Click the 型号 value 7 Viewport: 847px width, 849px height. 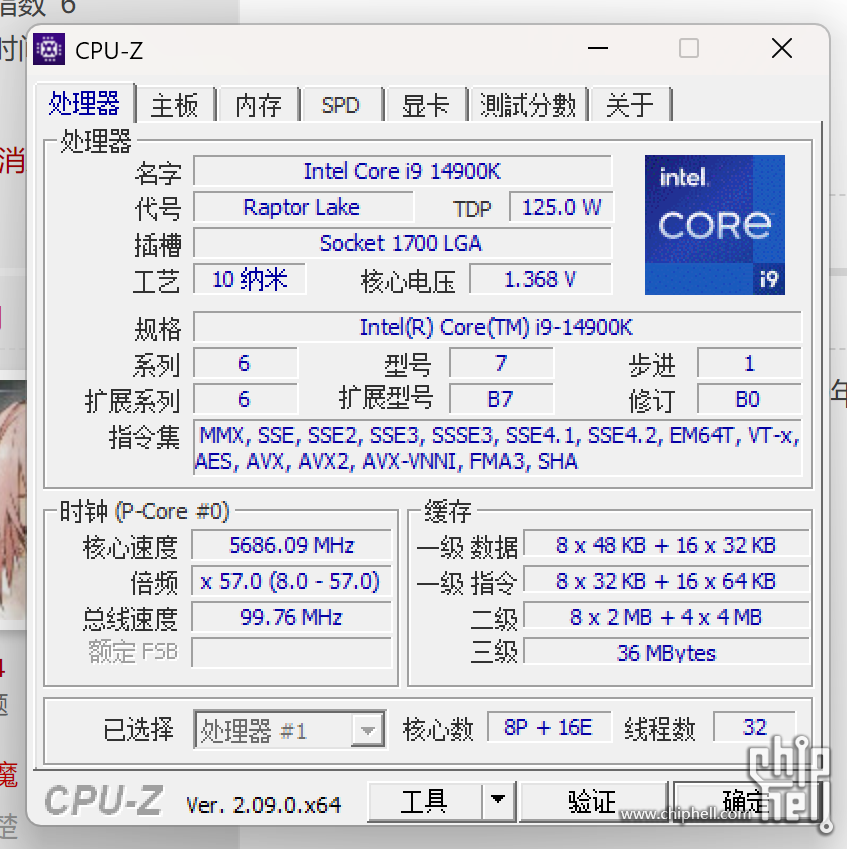[501, 363]
